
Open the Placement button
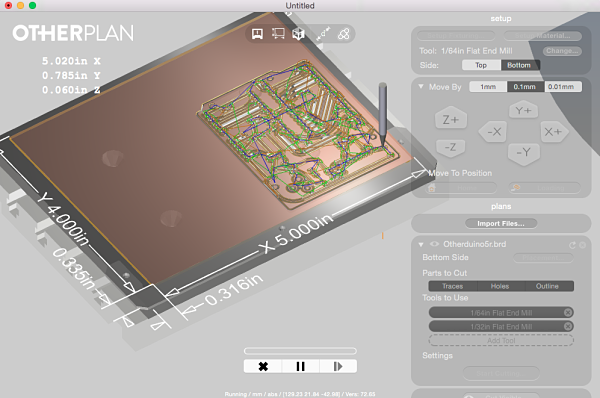[543, 258]
